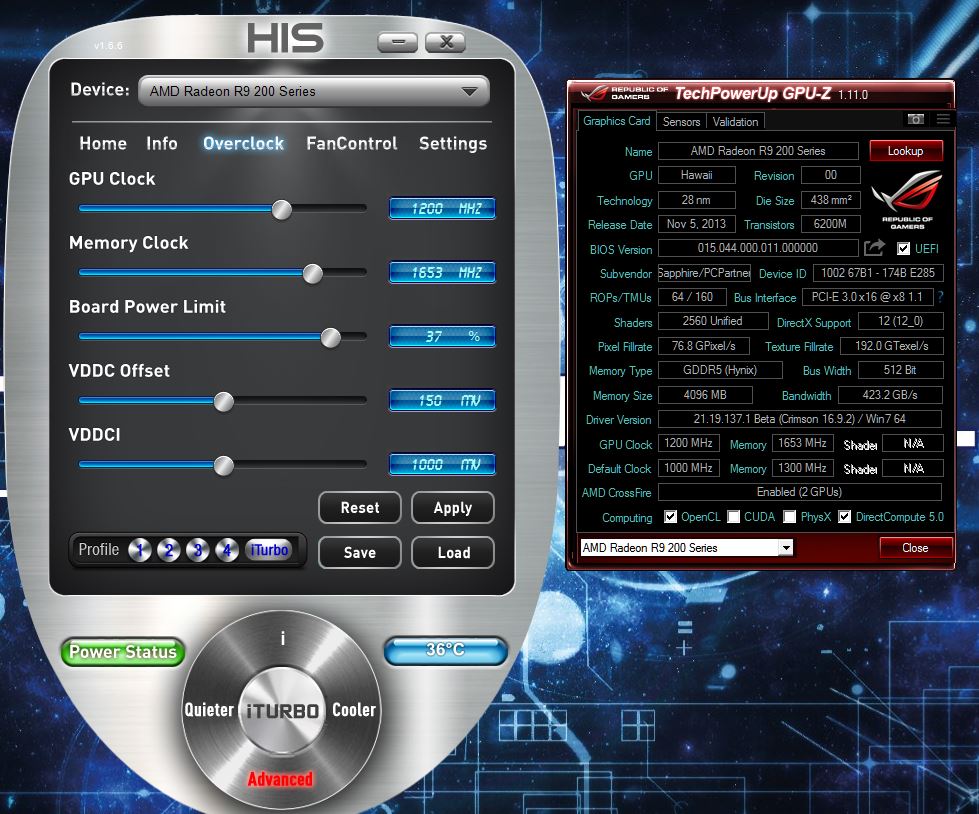Toggle the PhysX checkbox

click(x=790, y=516)
